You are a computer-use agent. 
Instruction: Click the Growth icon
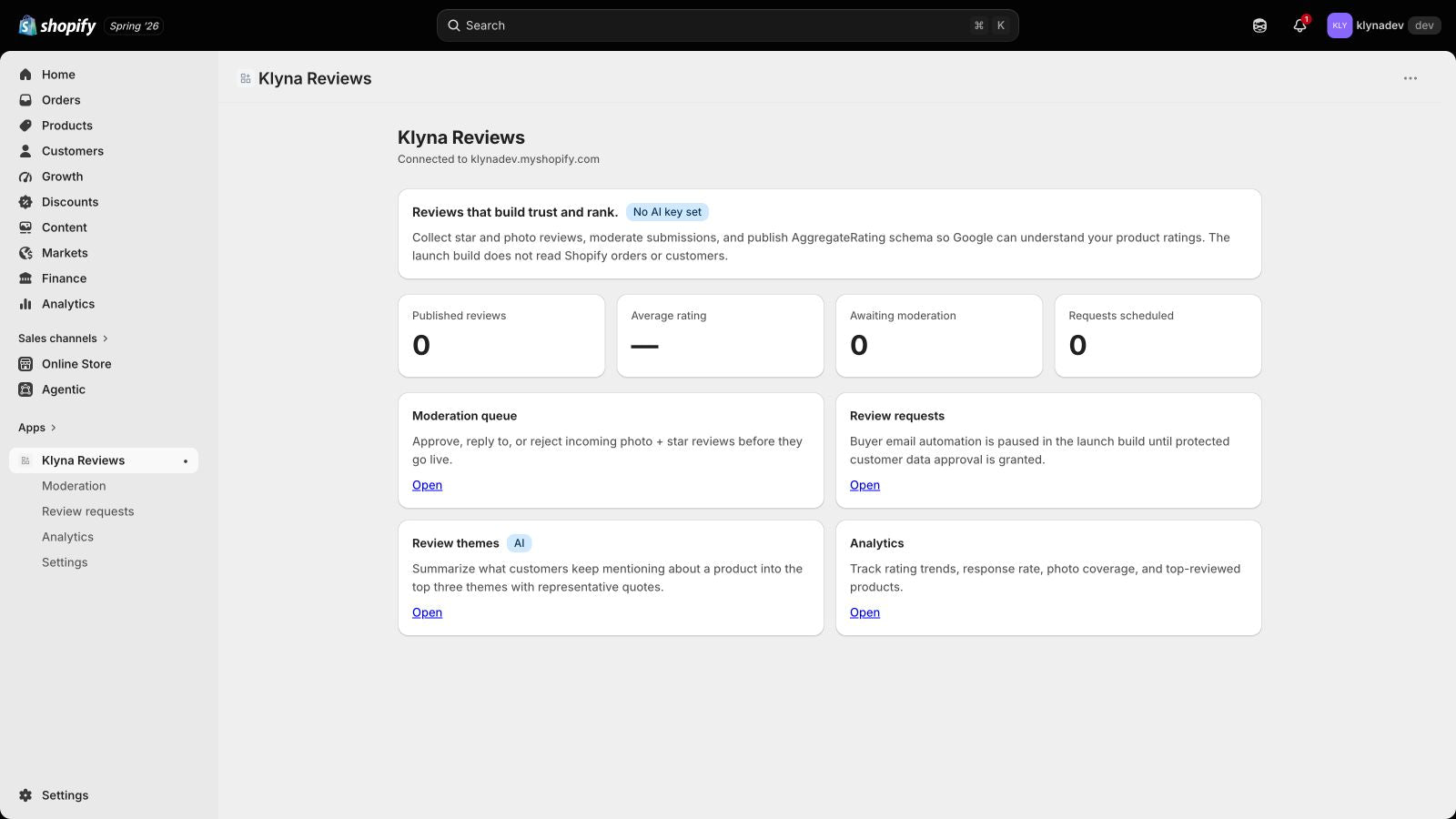[25, 177]
